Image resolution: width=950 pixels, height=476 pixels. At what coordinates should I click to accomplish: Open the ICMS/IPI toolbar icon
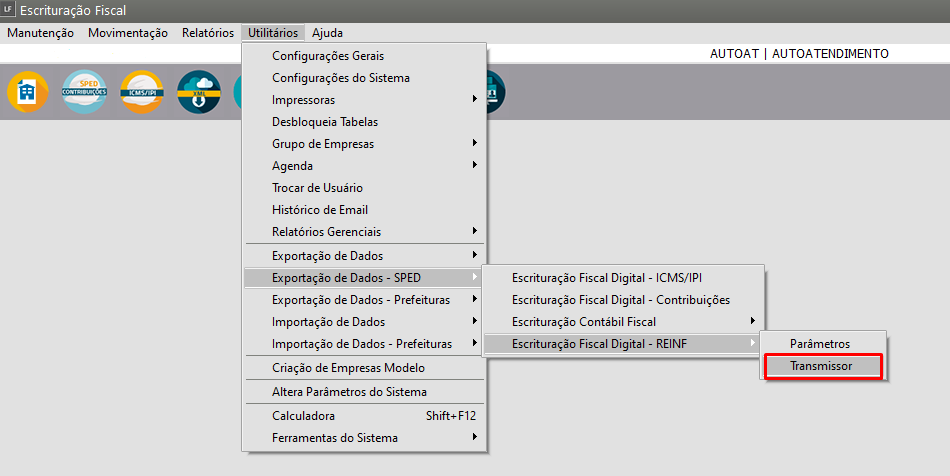pyautogui.click(x=141, y=91)
